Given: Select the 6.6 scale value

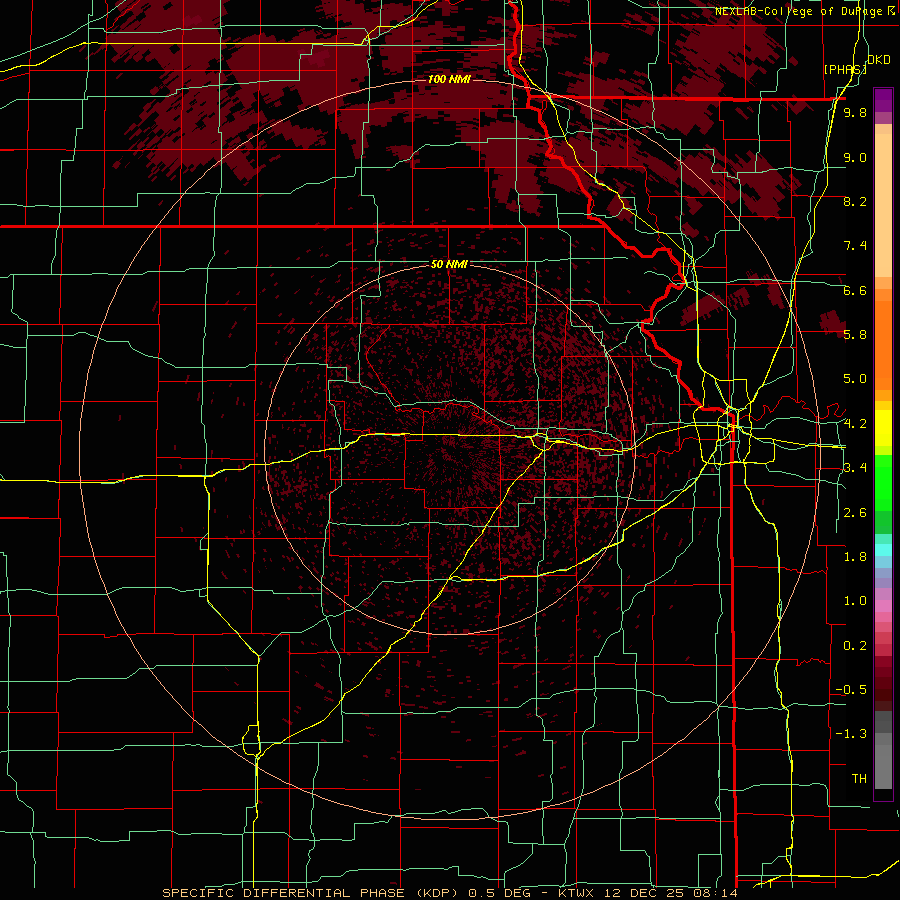Looking at the screenshot, I should pos(855,290).
